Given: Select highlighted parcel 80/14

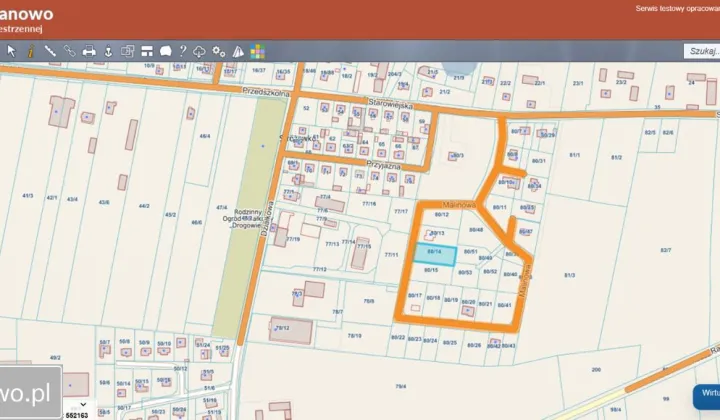Looking at the screenshot, I should coord(435,256).
